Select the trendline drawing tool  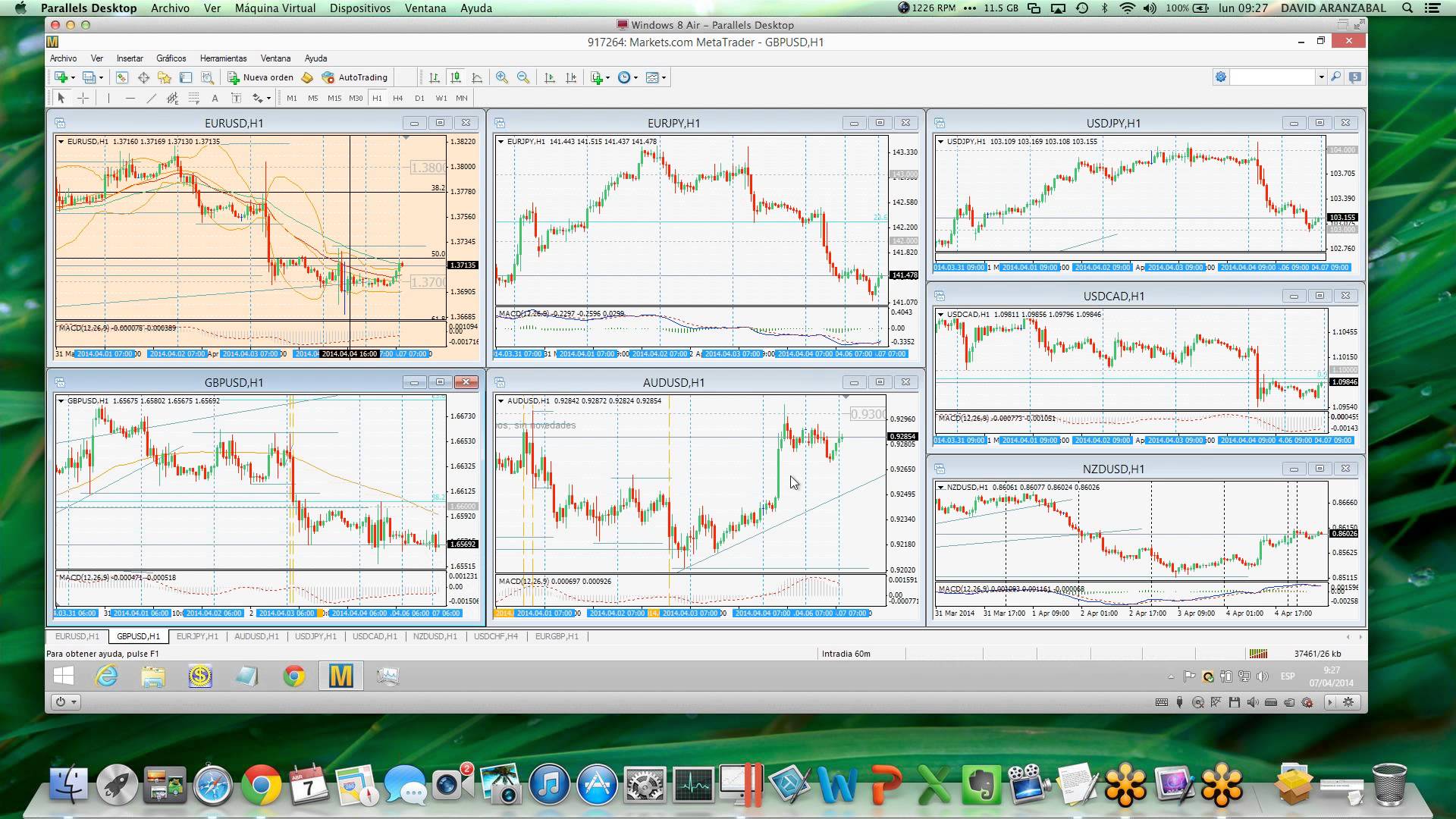point(151,98)
